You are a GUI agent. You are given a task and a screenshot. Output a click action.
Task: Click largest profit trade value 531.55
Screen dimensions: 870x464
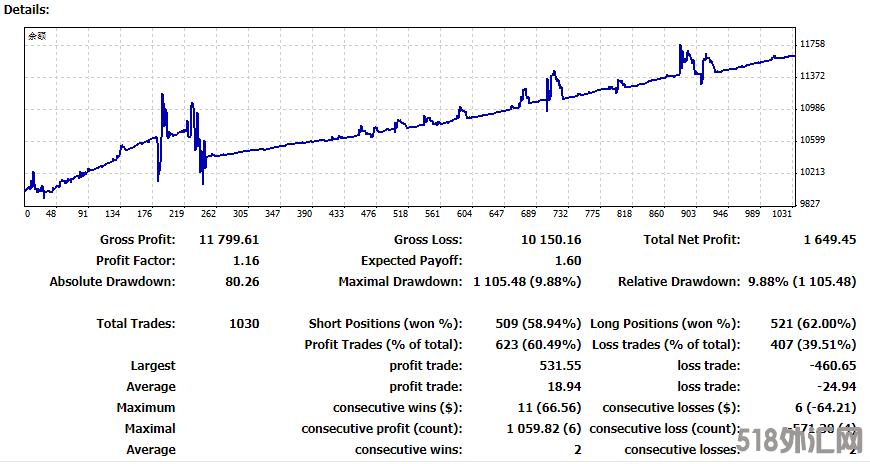click(x=560, y=366)
